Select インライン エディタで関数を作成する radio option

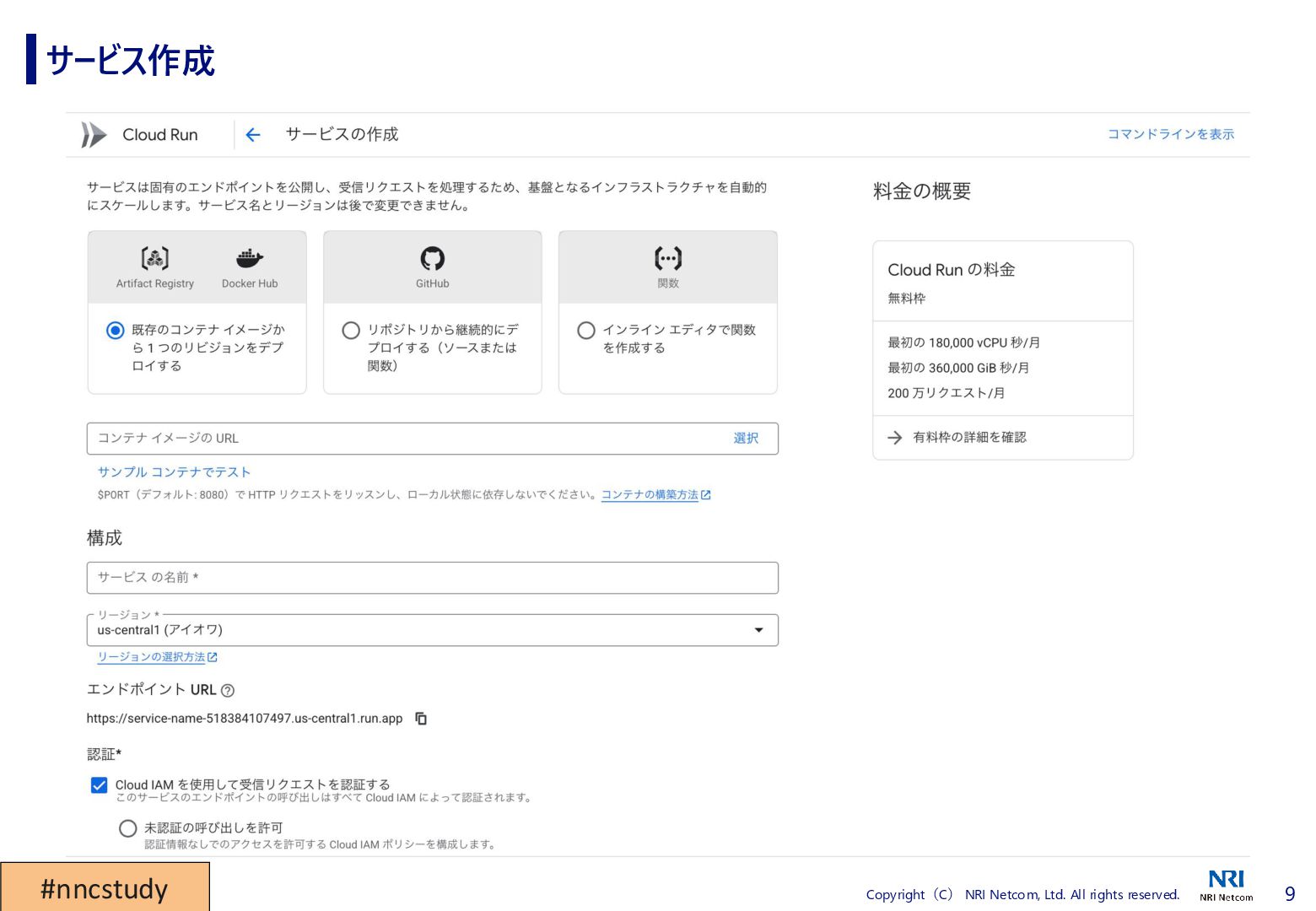coord(586,331)
